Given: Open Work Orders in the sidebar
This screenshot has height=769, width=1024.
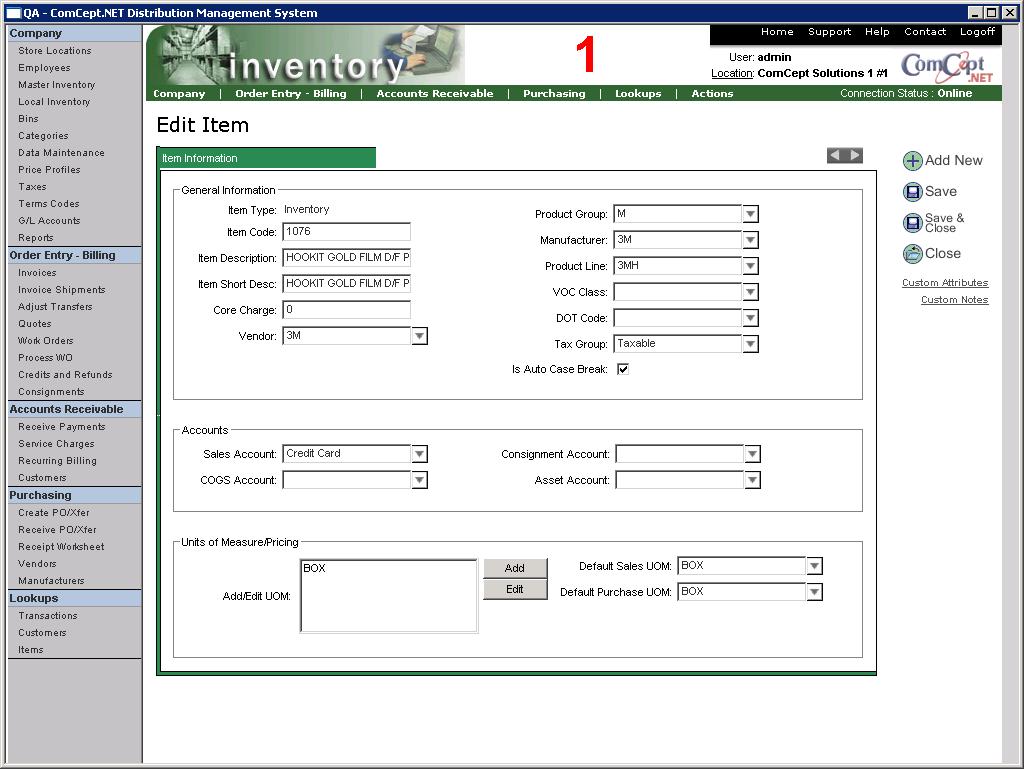Looking at the screenshot, I should (x=46, y=340).
